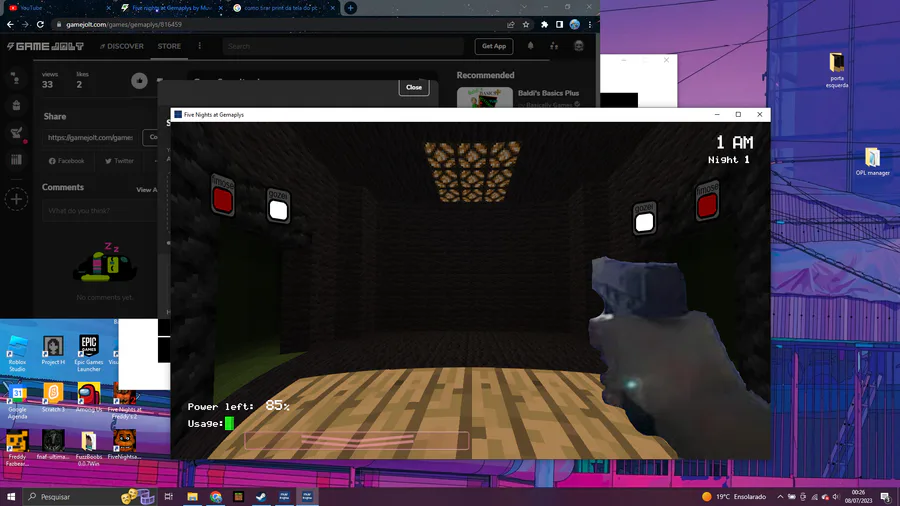Viewport: 900px width, 506px height.
Task: Open the Scratch 3 desktop shortcut
Action: pyautogui.click(x=53, y=398)
